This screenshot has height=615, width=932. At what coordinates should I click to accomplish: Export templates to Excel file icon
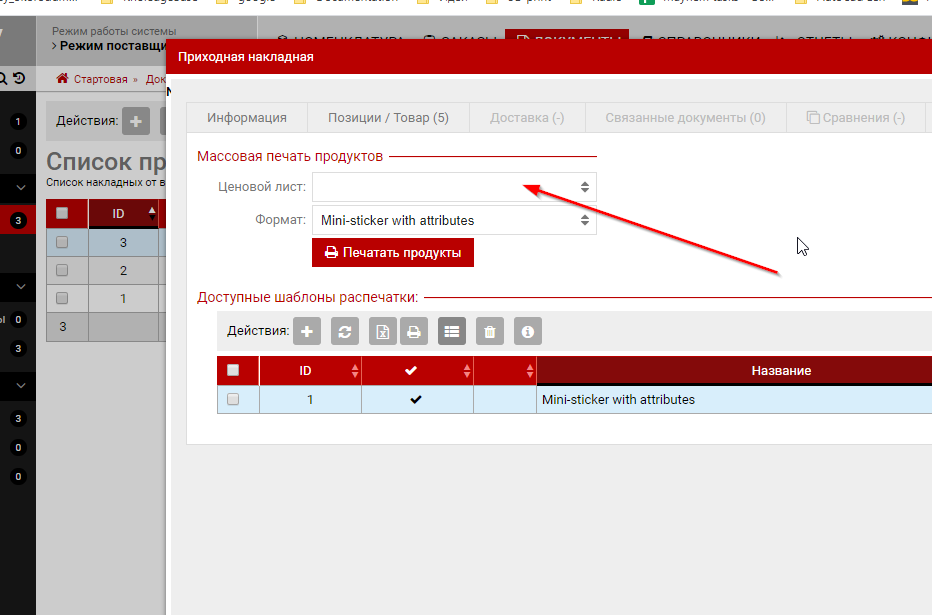(382, 331)
